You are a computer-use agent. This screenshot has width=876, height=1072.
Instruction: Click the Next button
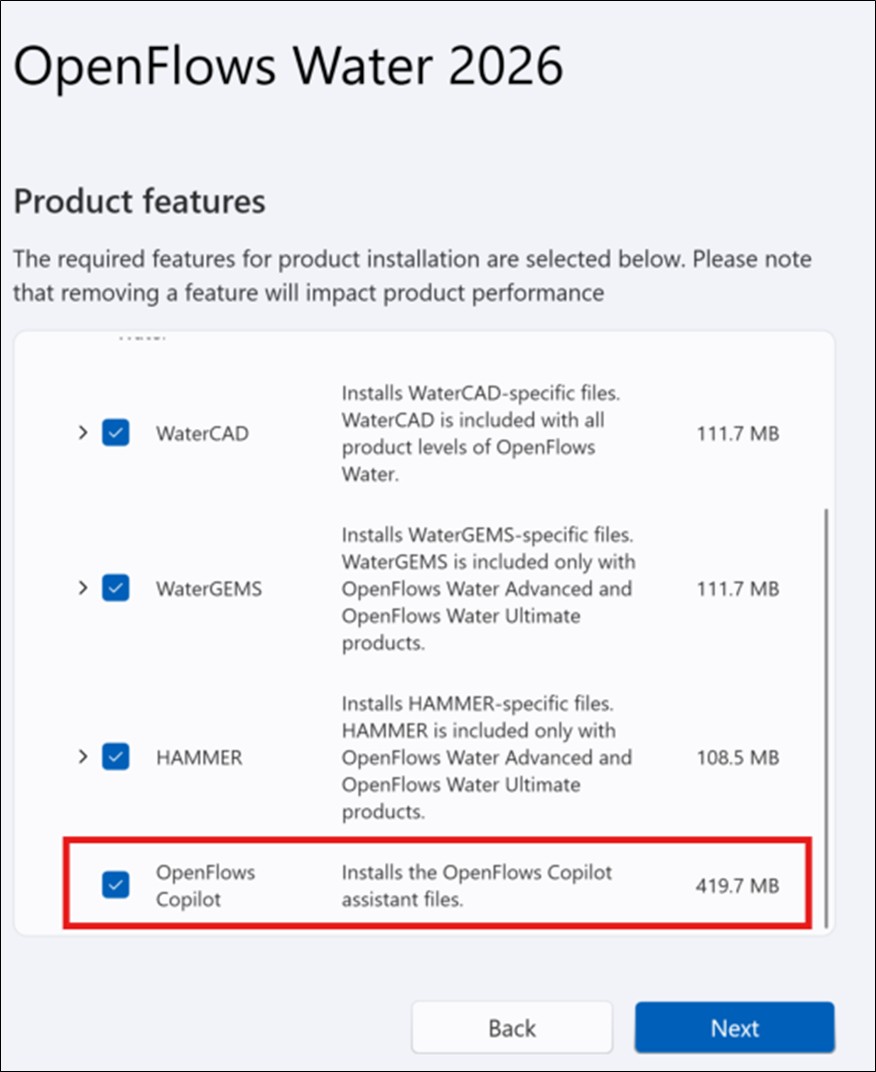(x=734, y=1028)
